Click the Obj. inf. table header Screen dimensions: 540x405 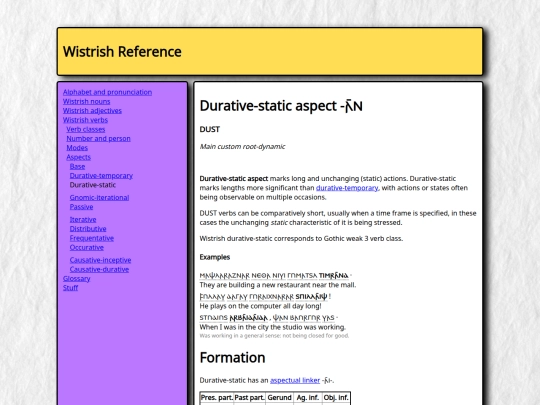click(x=336, y=398)
